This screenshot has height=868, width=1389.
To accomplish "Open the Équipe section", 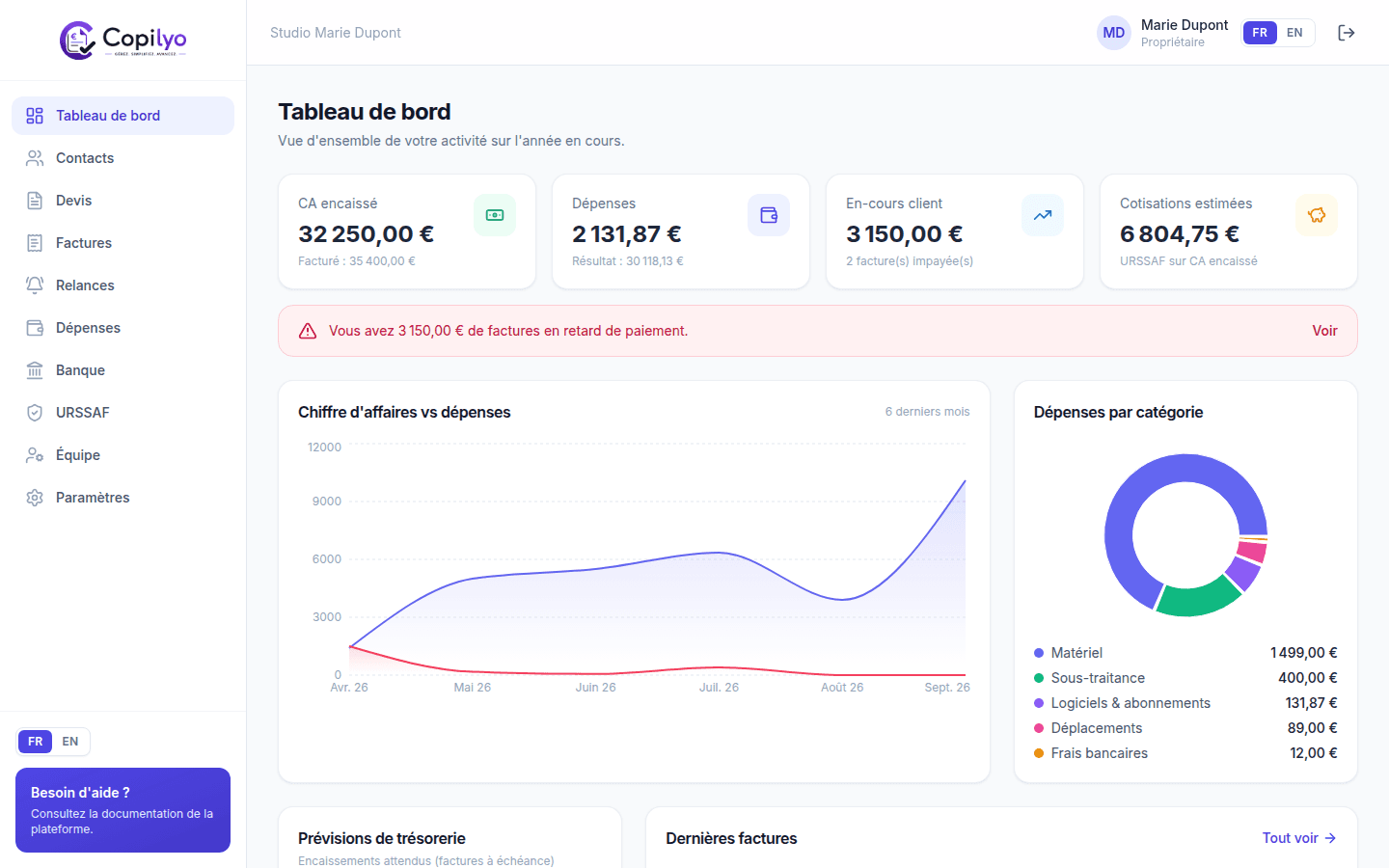I will [x=123, y=455].
